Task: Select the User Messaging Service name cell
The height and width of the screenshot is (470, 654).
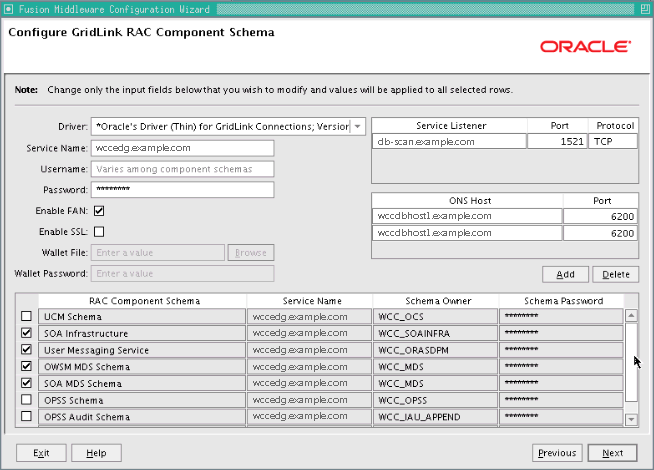Action: click(x=142, y=350)
